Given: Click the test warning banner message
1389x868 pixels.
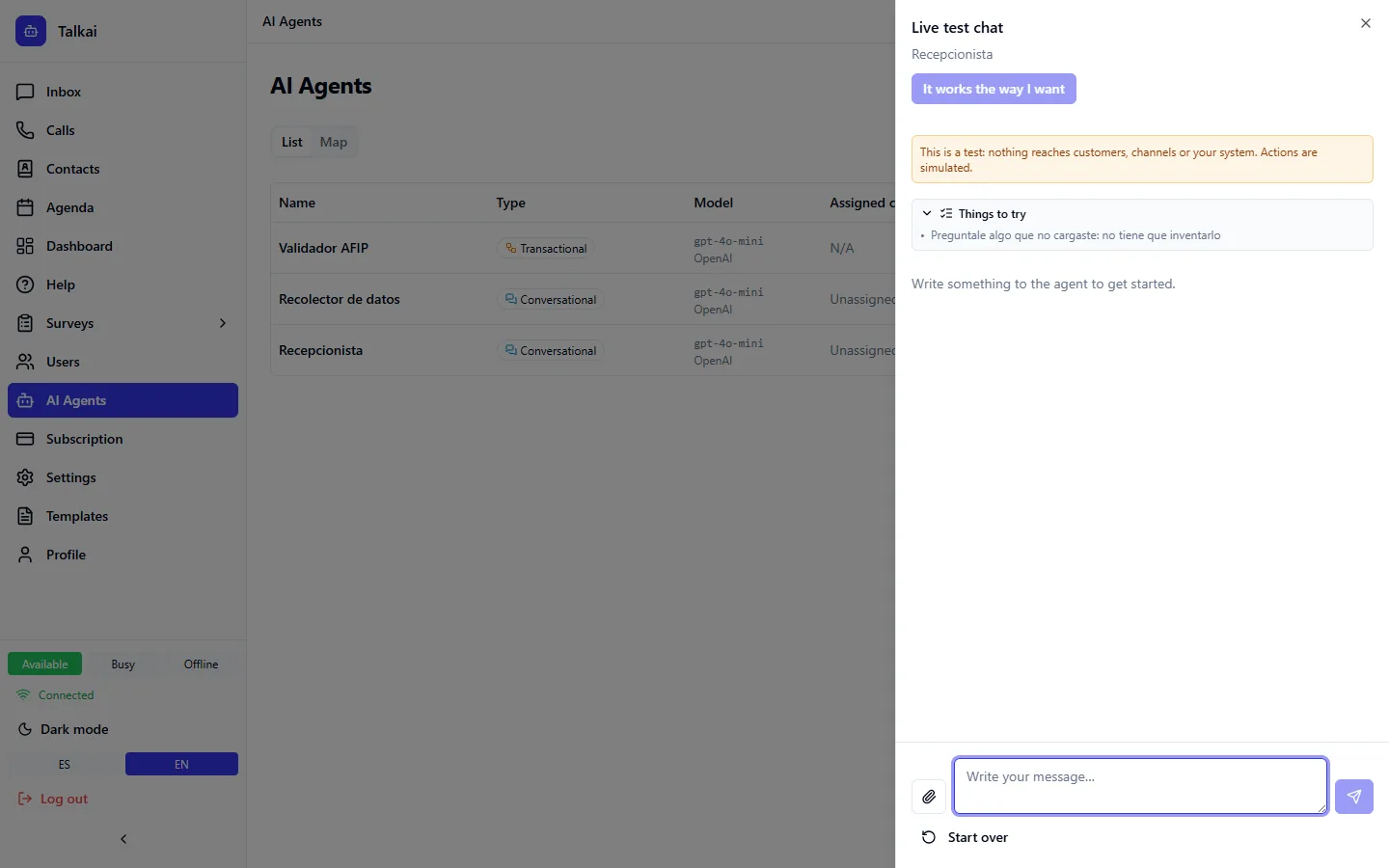Looking at the screenshot, I should [1142, 159].
